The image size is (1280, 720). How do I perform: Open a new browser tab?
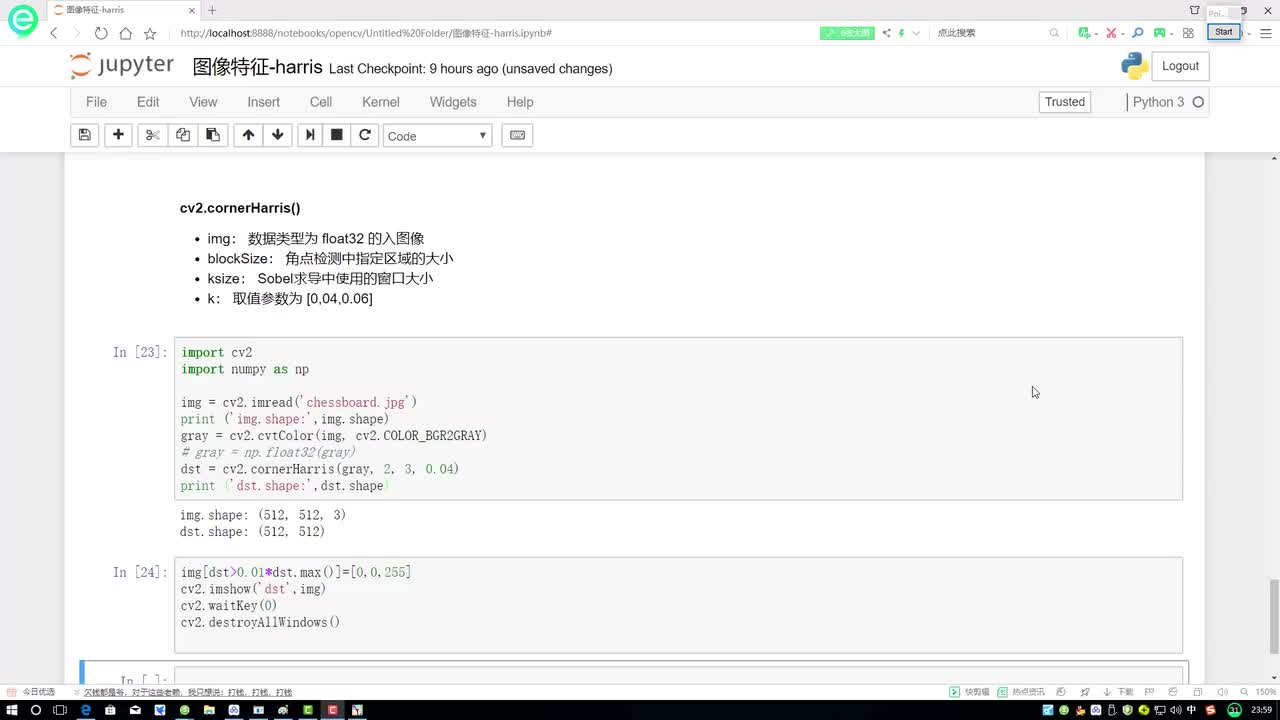(212, 10)
